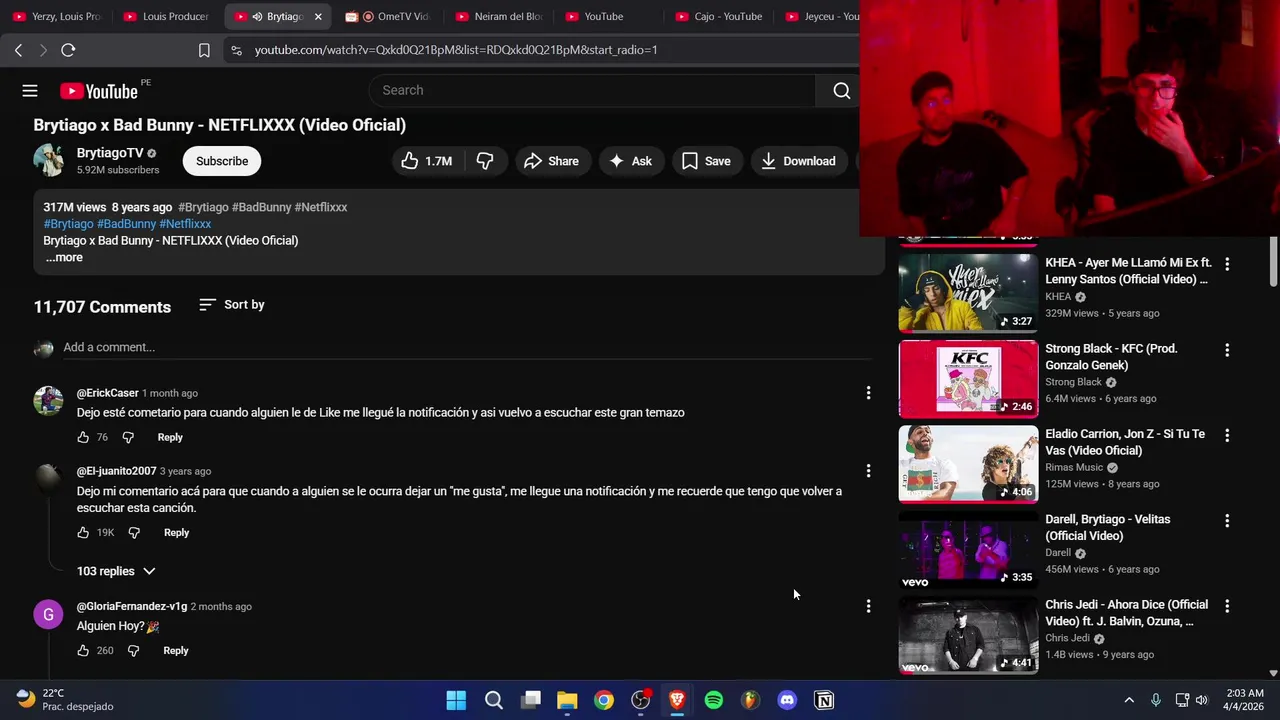Focus the Add a comment field
This screenshot has height=720, width=1280.
tap(467, 347)
